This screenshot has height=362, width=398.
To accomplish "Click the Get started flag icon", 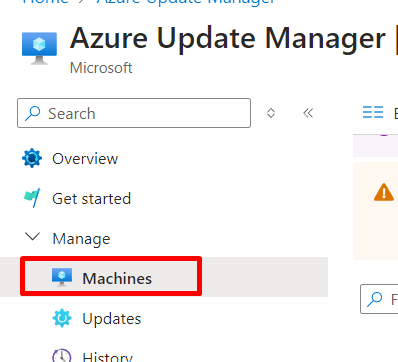I will click(x=32, y=198).
